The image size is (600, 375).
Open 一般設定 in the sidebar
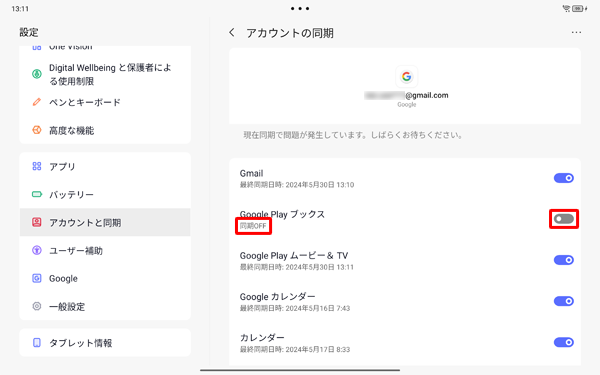point(105,306)
